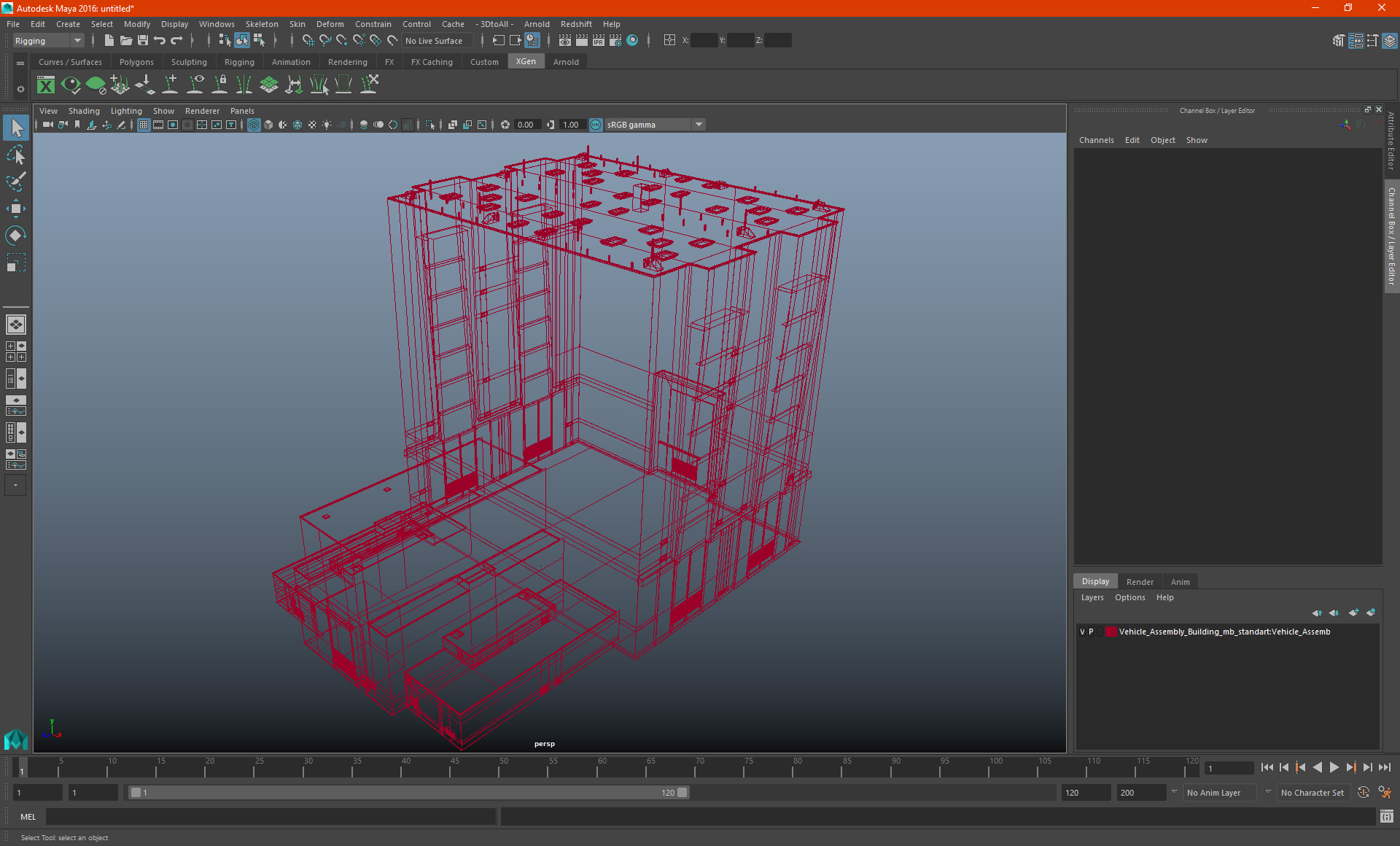The width and height of the screenshot is (1400, 846).
Task: Toggle the viewport color management ON button
Action: pos(596,125)
